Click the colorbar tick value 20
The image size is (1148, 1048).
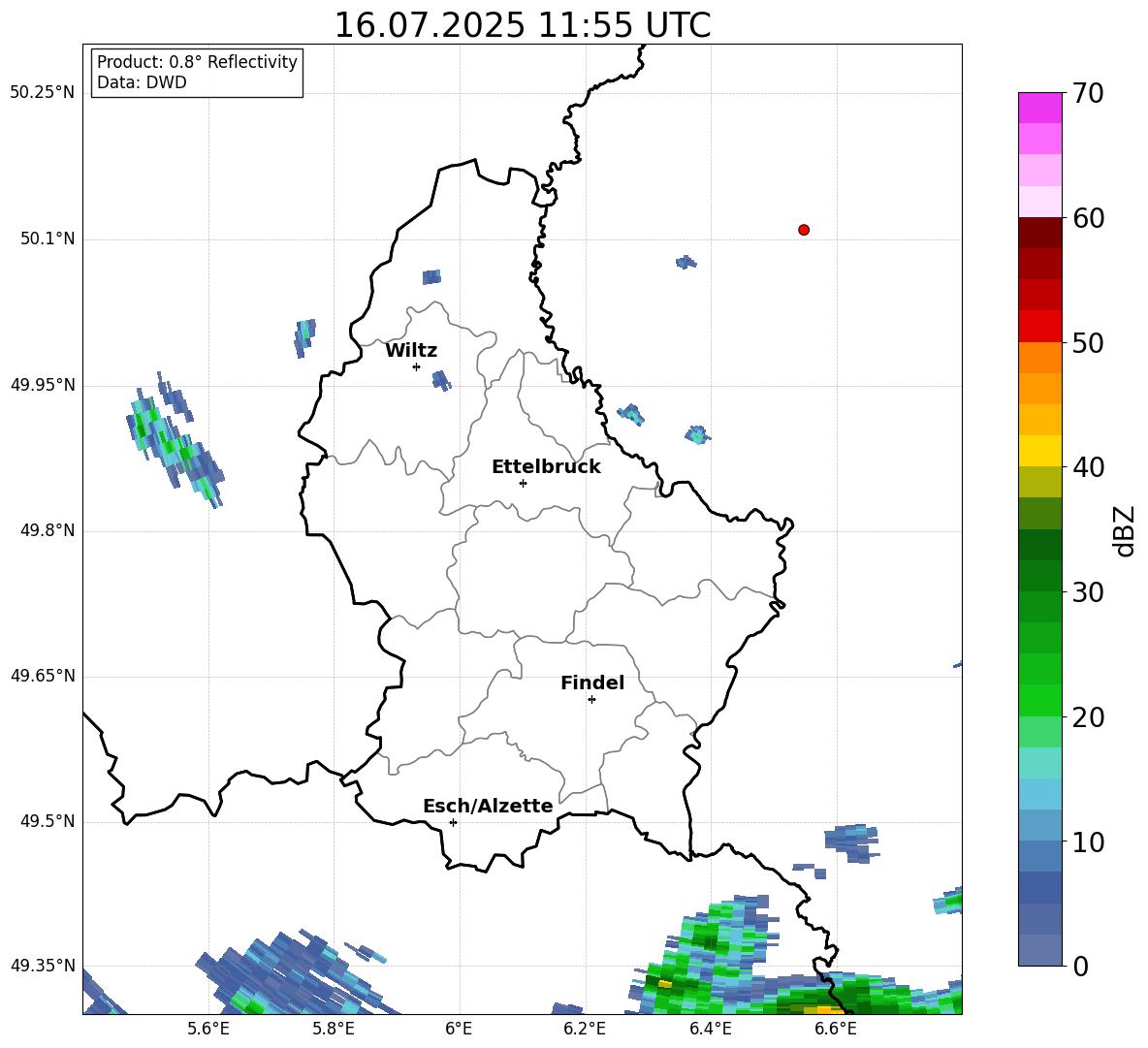tap(1088, 717)
